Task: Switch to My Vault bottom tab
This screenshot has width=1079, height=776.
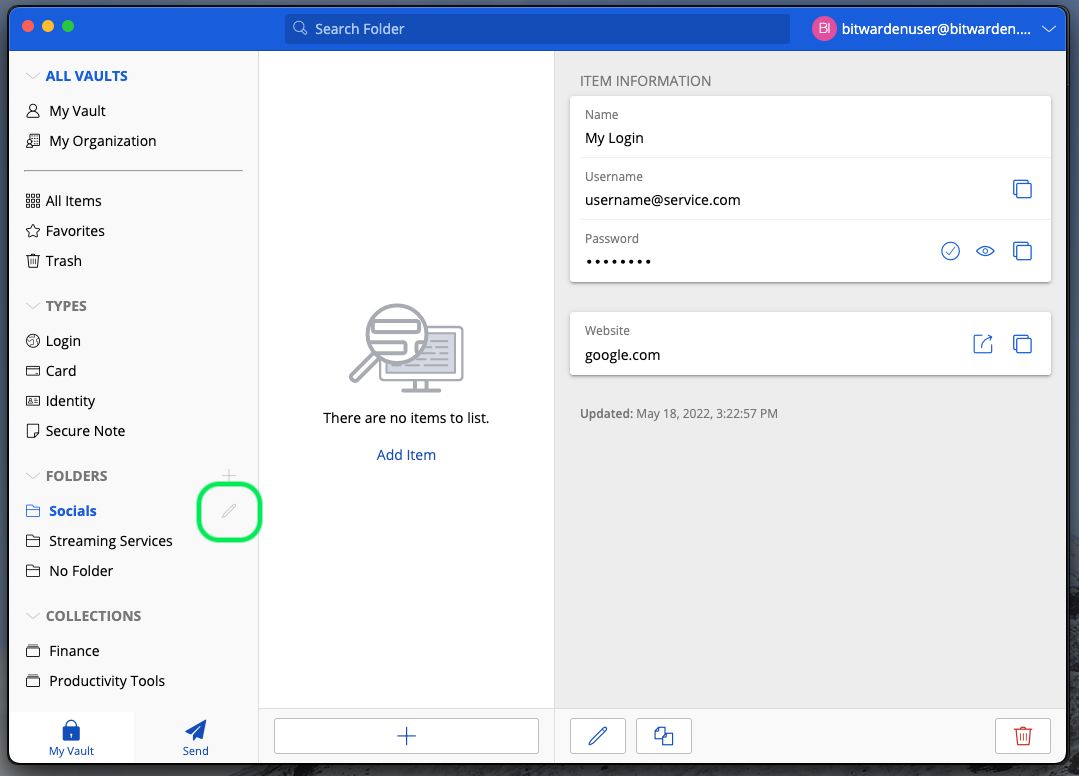Action: 71,737
